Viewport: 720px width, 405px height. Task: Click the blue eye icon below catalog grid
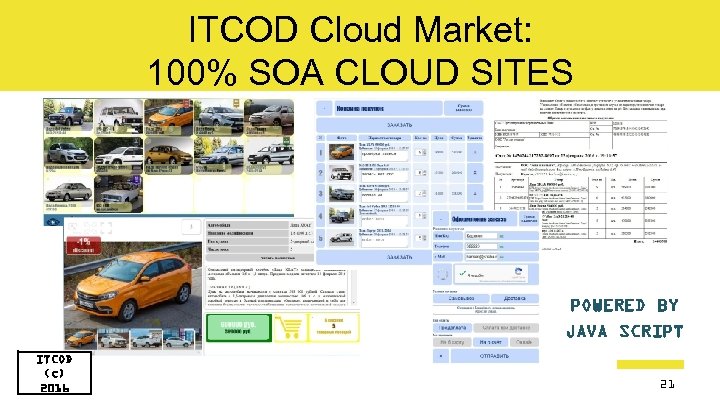point(53,221)
